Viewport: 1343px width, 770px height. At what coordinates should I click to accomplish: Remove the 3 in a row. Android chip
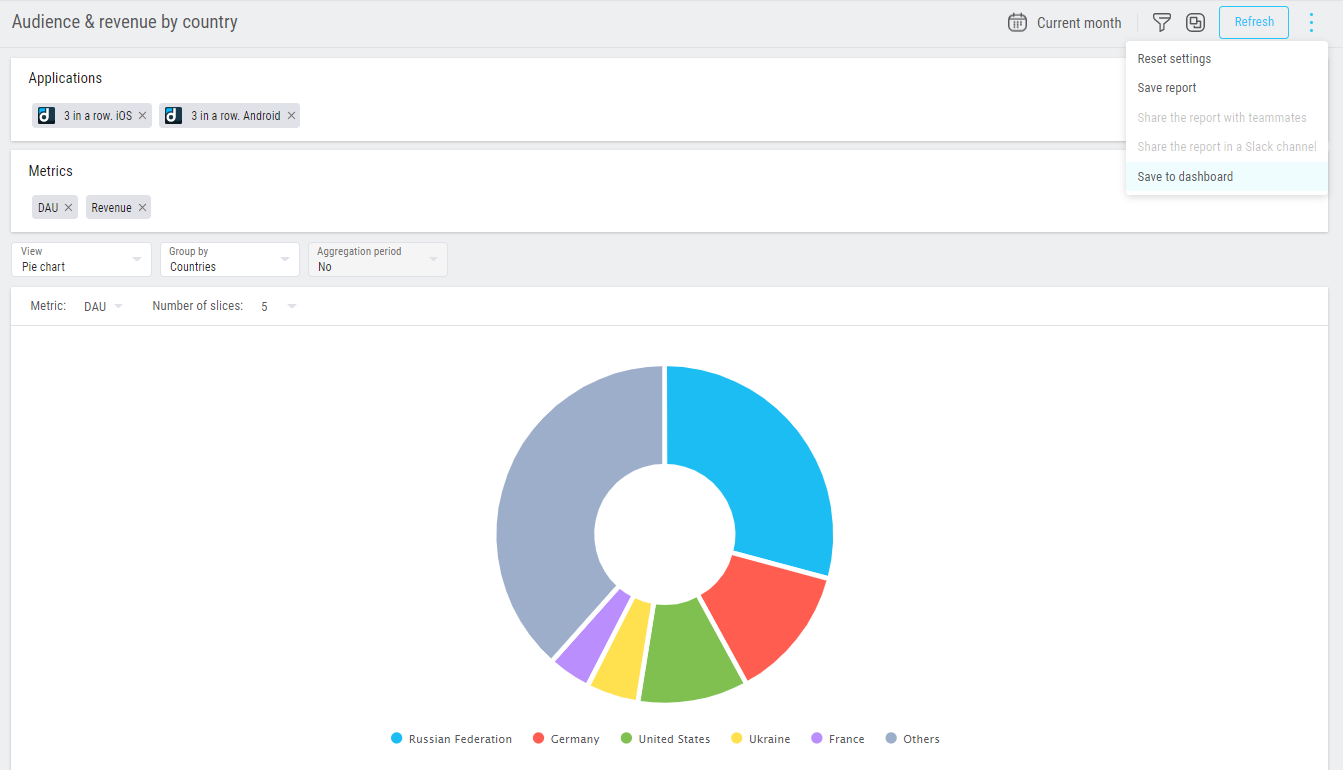point(291,116)
